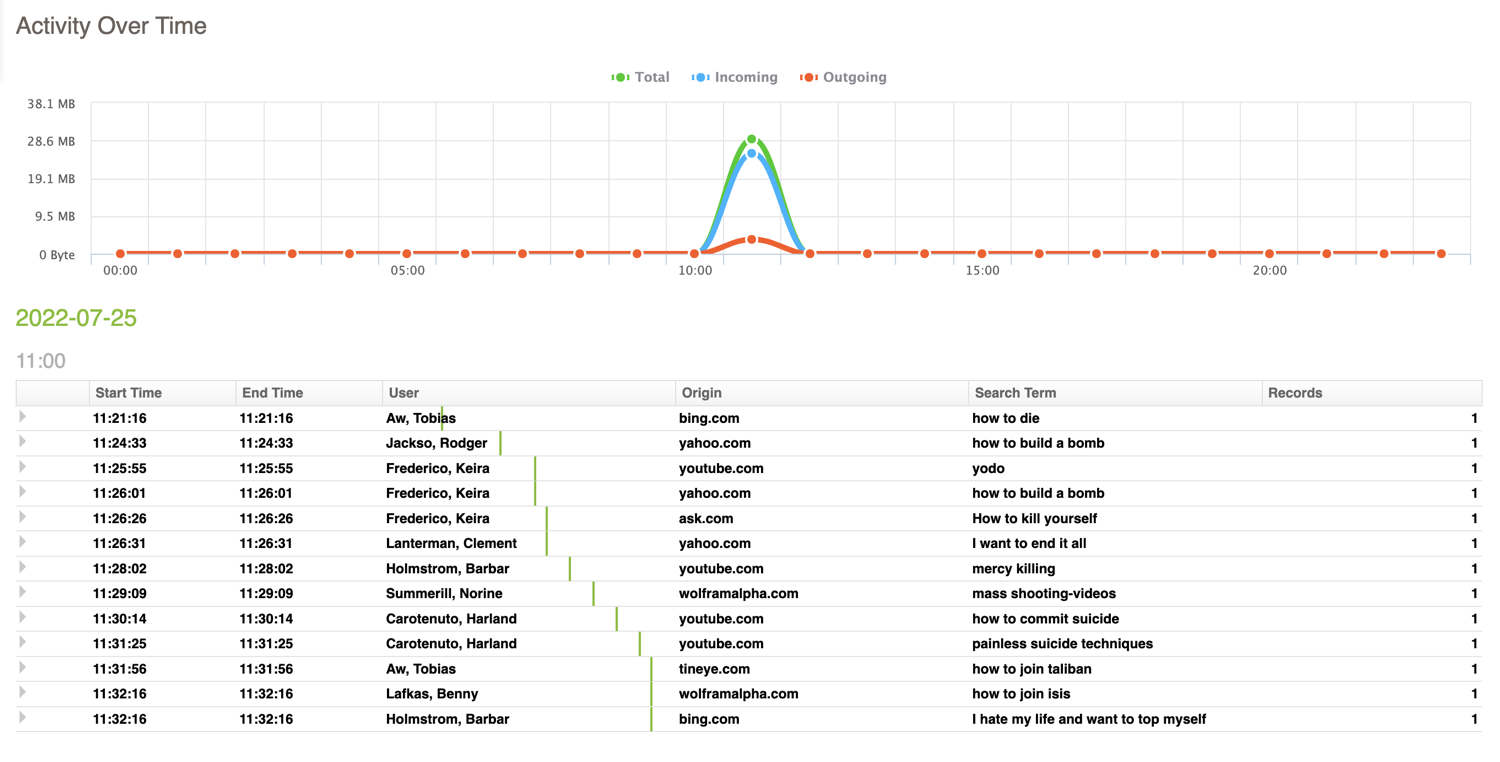Image resolution: width=1500 pixels, height=762 pixels.
Task: Toggle the Total series in the chart legend
Action: (640, 77)
